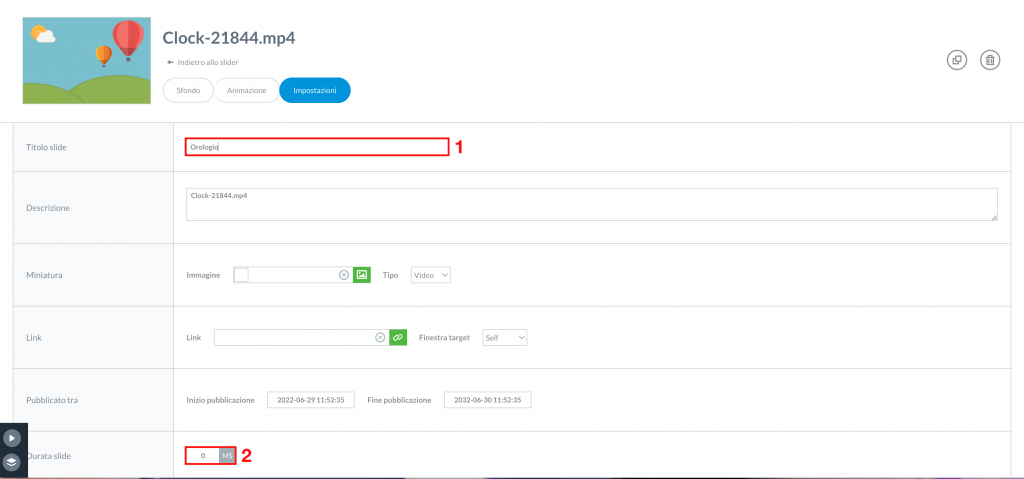Viewport: 1024px width, 479px height.
Task: Click the hot air balloon slide thumbnail
Action: (87, 61)
